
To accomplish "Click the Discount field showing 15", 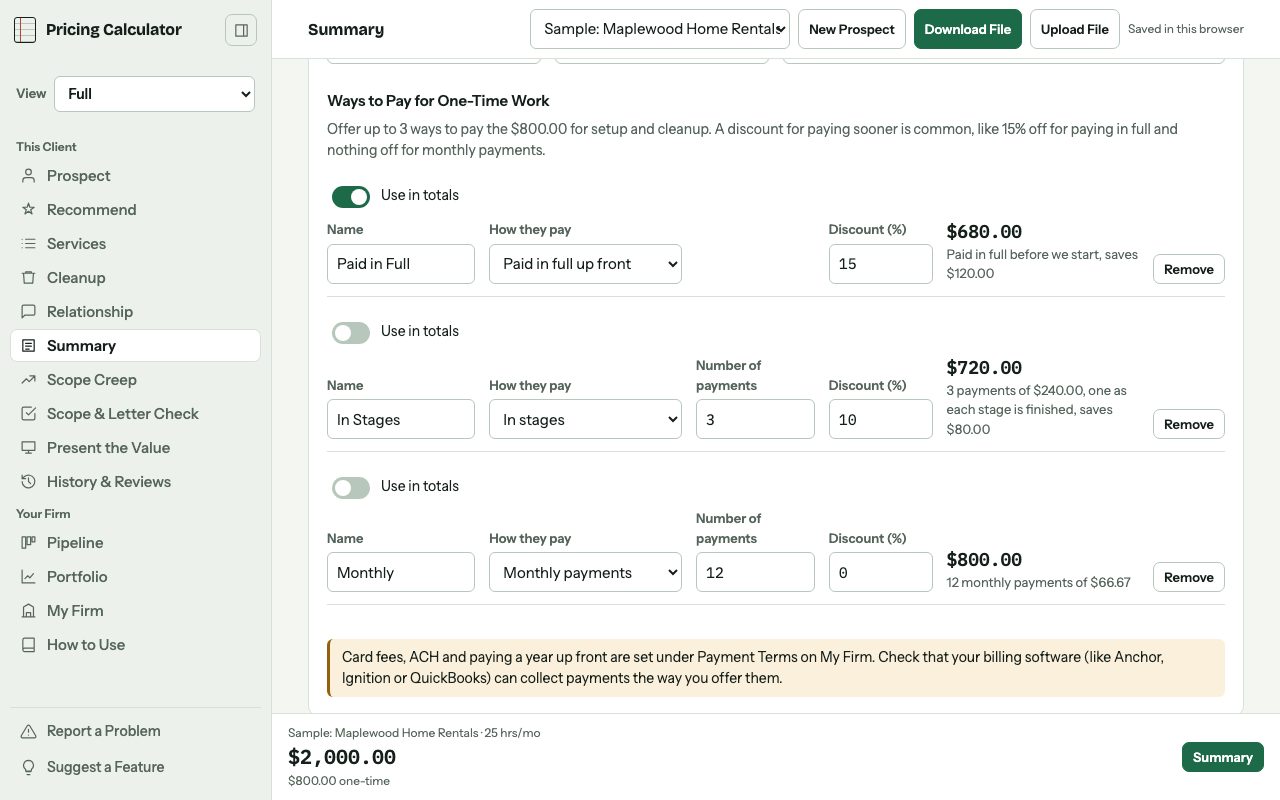I will click(x=881, y=264).
